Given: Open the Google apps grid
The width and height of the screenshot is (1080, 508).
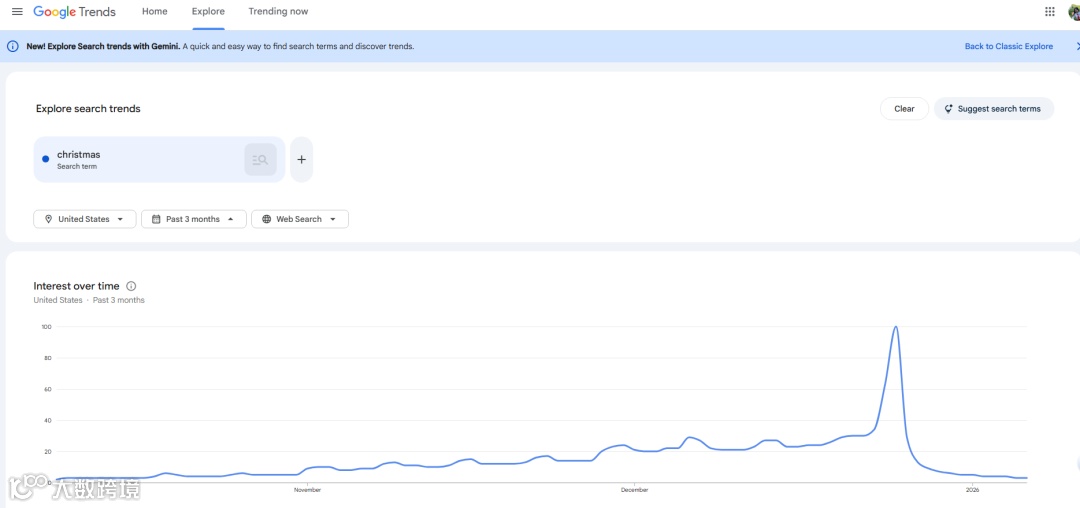Looking at the screenshot, I should tap(1049, 12).
